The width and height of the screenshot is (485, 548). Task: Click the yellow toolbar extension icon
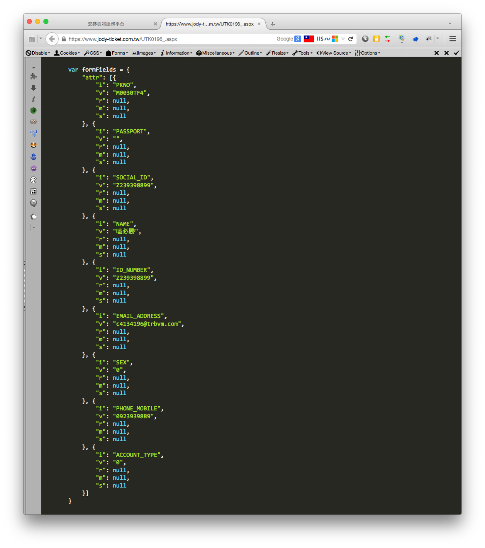[x=376, y=39]
